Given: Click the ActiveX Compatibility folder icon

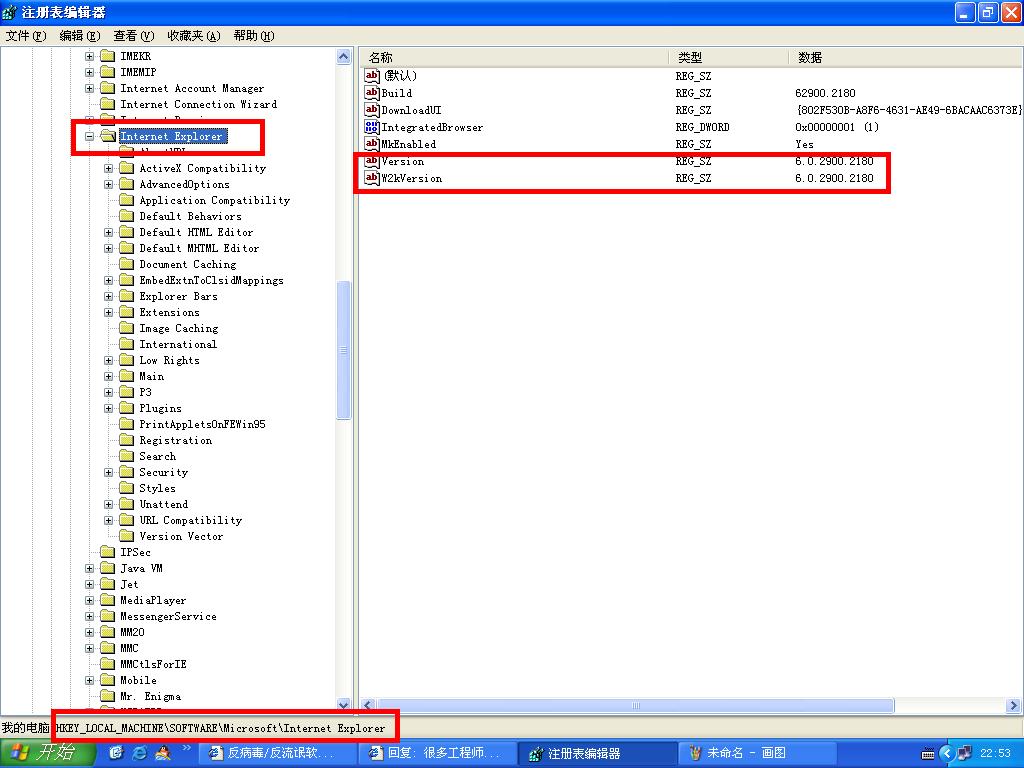Looking at the screenshot, I should click(127, 168).
